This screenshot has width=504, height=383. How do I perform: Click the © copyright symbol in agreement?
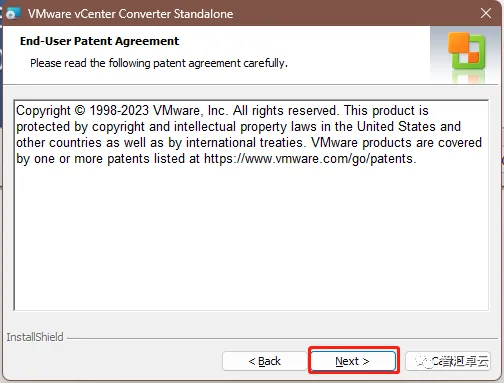pos(80,110)
